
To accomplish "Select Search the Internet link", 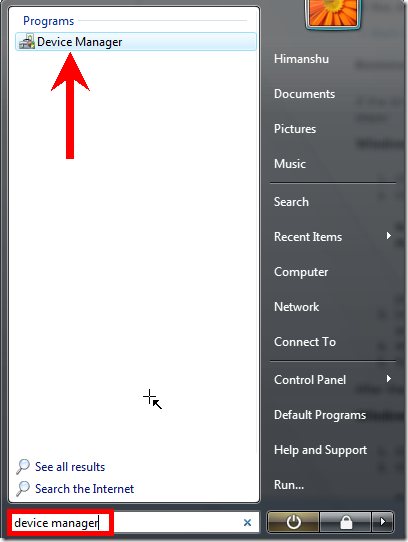I will [84, 489].
